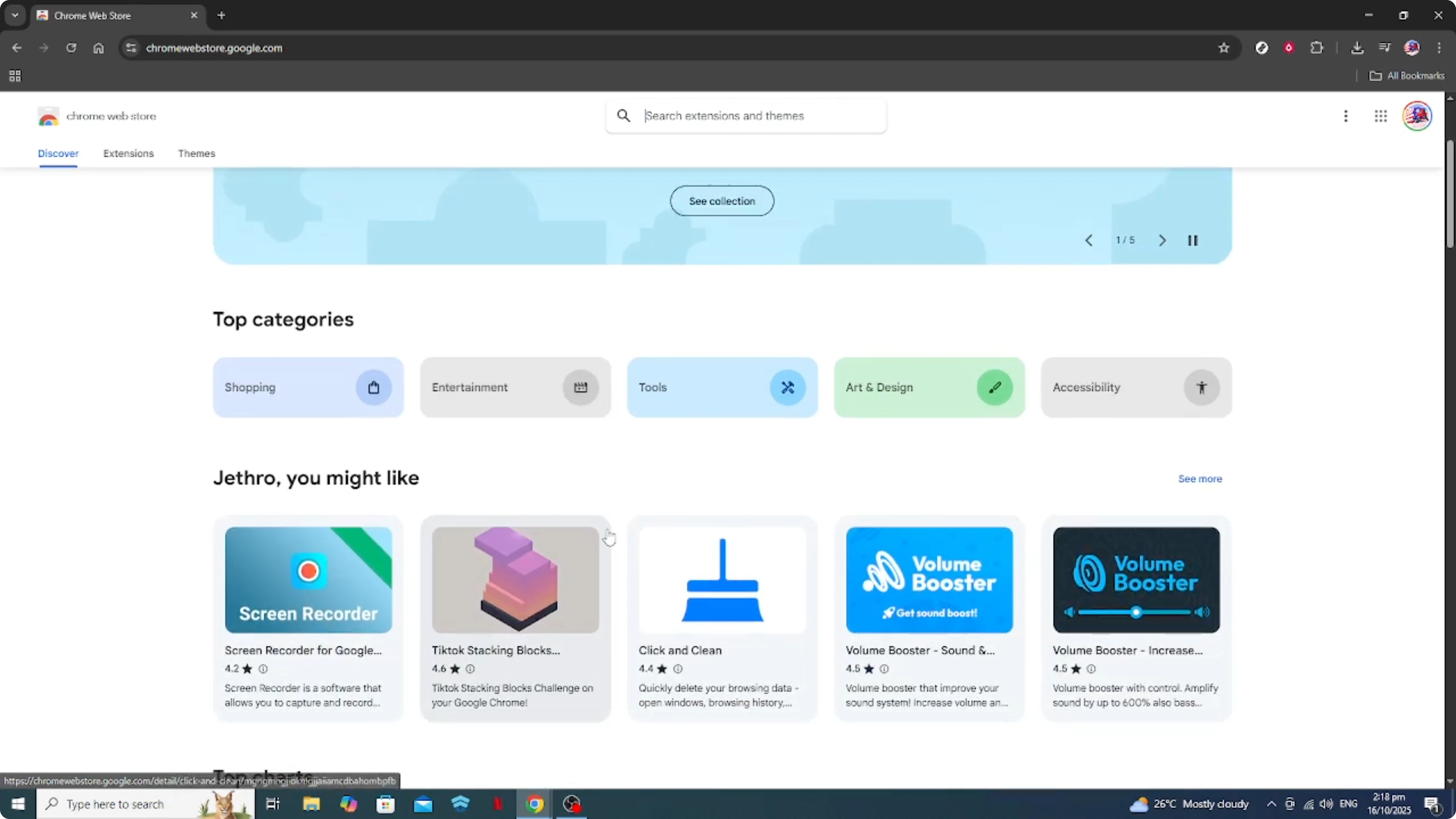Bookmark this page with the star icon
Image resolution: width=1456 pixels, height=819 pixels.
1224,48
